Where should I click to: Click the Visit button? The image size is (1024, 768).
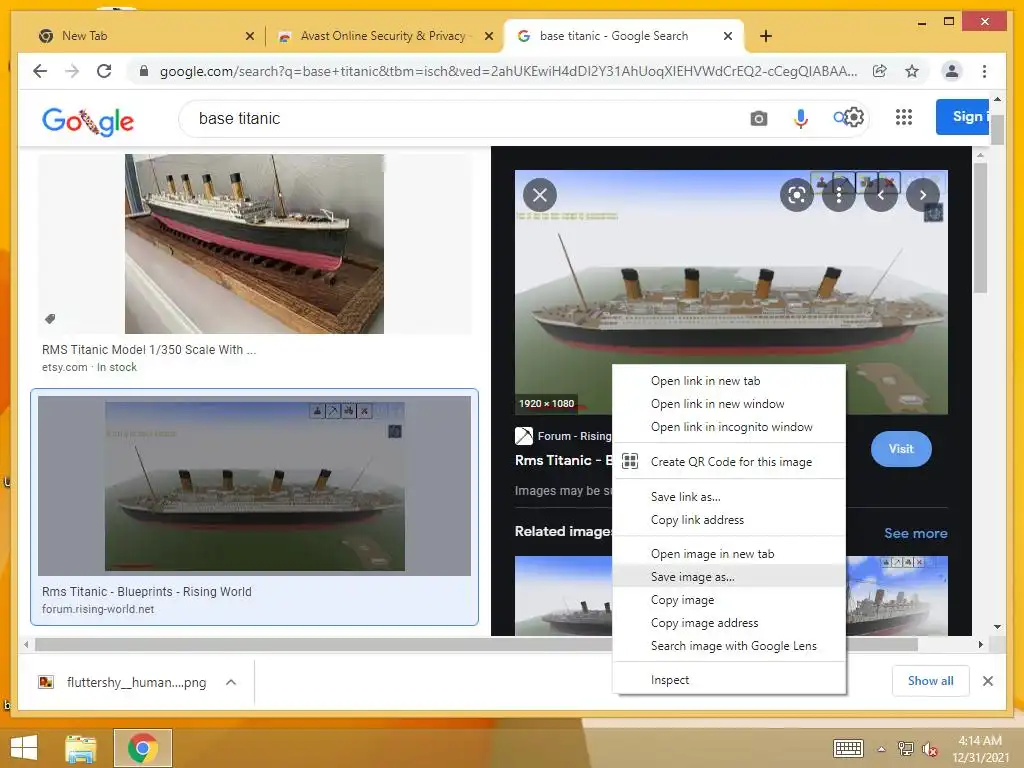tap(901, 449)
